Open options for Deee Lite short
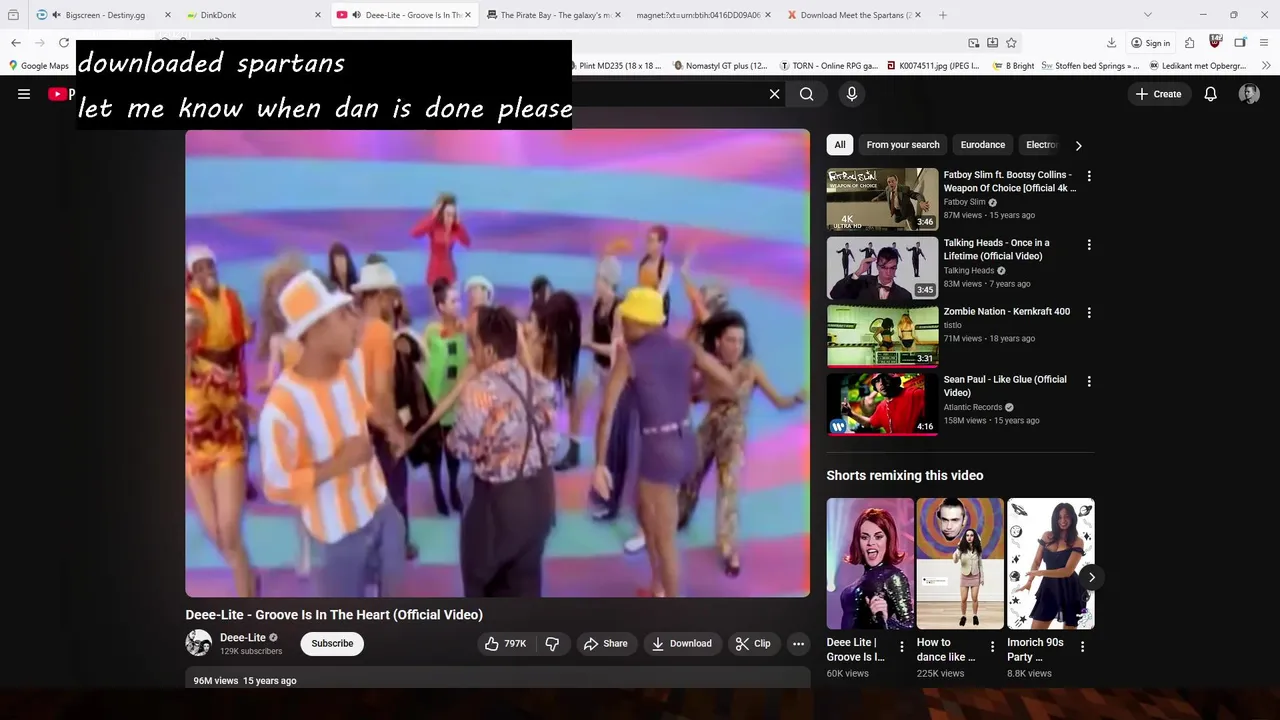Screen dimensions: 1280x720 click(x=902, y=647)
